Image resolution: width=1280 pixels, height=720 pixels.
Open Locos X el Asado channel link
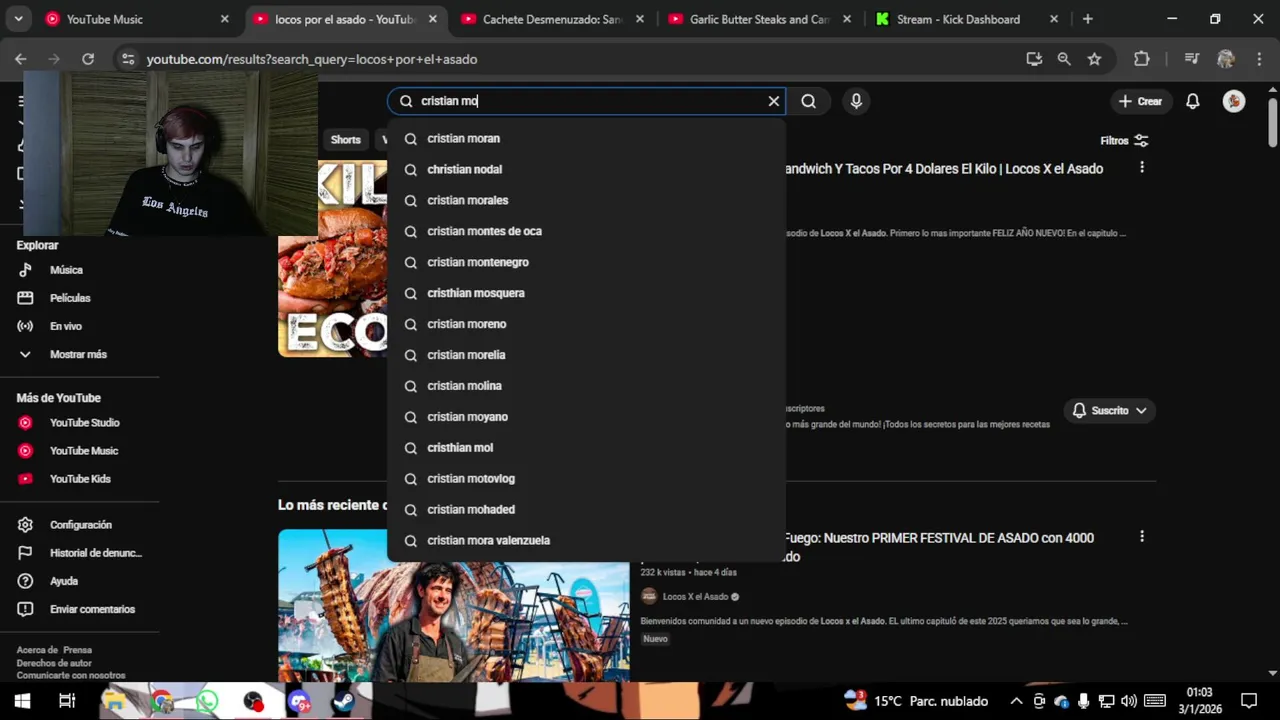[695, 597]
